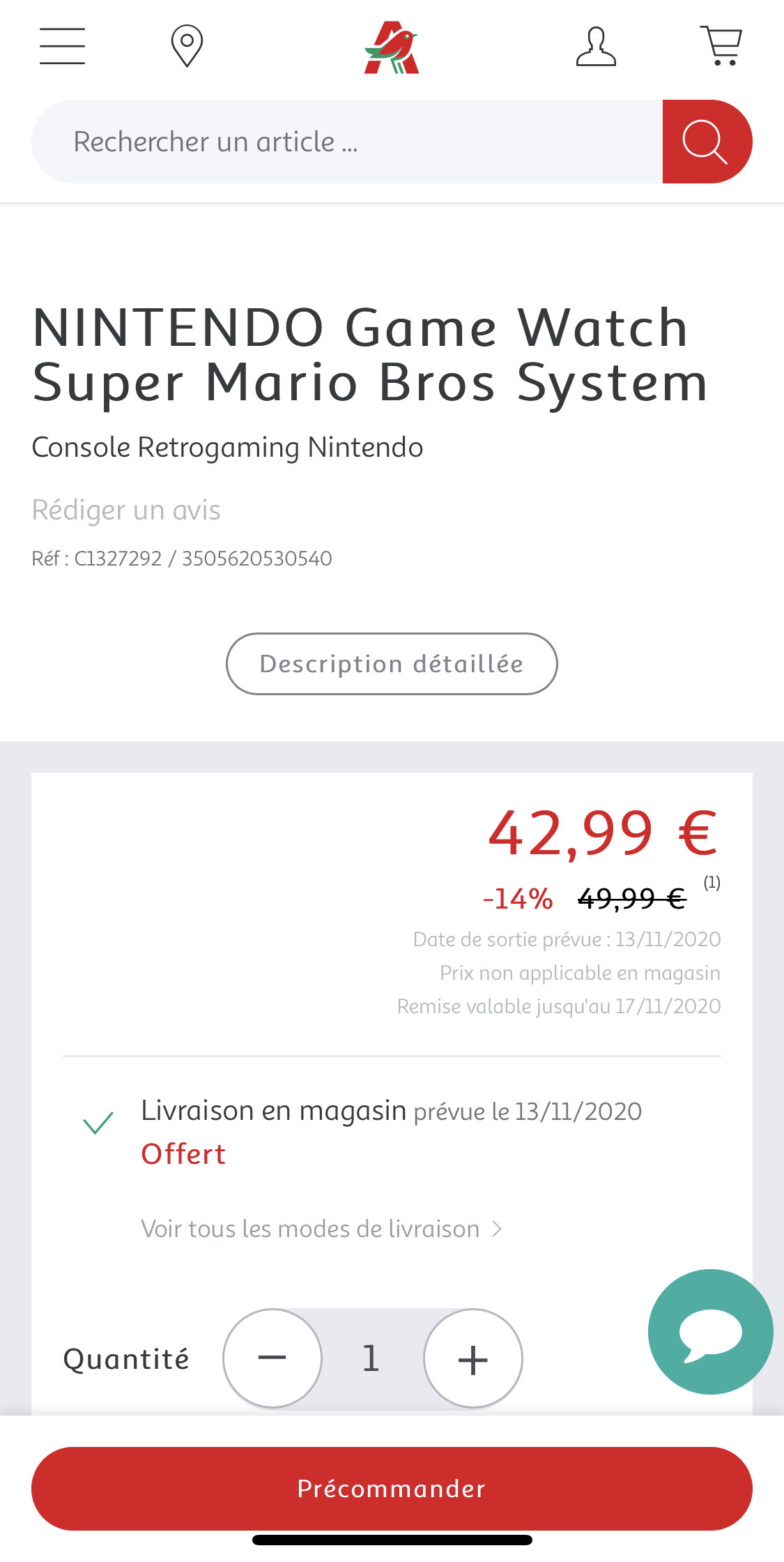Go to Auchan home via bird logo
The image size is (784, 1562).
click(x=392, y=47)
